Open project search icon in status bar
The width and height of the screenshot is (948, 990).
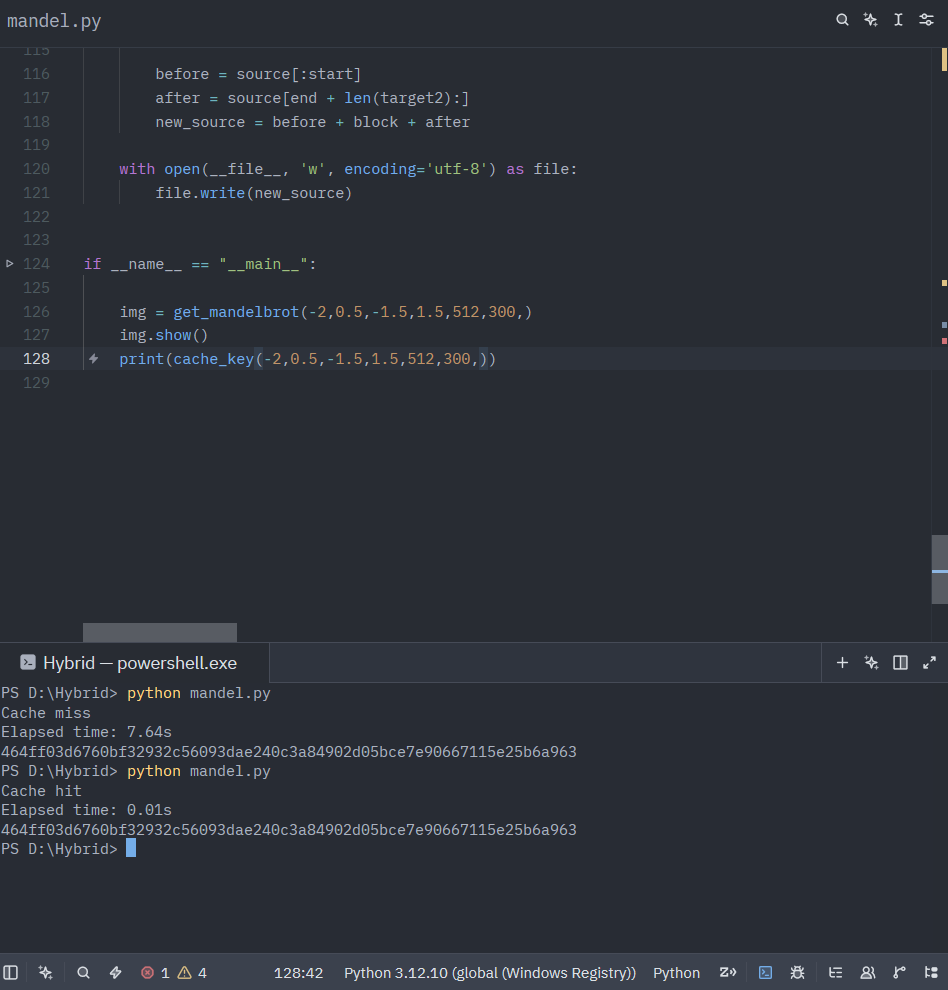(83, 972)
